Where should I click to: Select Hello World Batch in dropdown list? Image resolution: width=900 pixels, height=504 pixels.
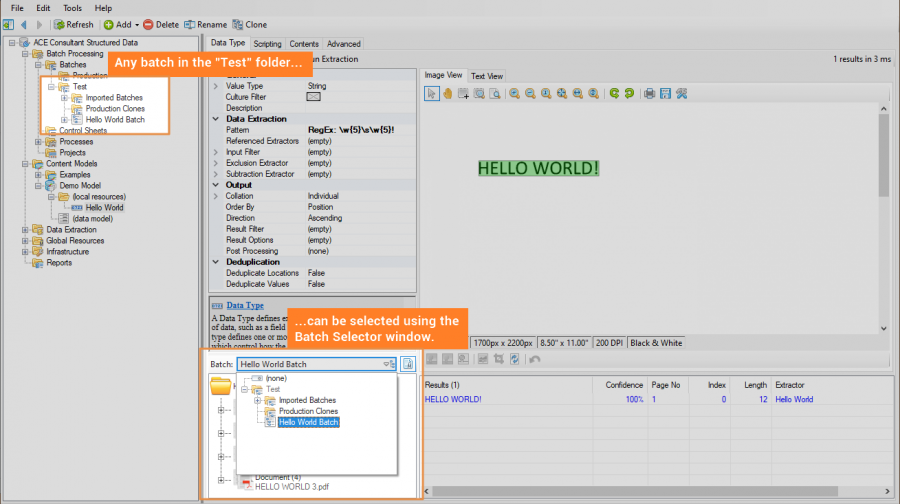coord(308,422)
